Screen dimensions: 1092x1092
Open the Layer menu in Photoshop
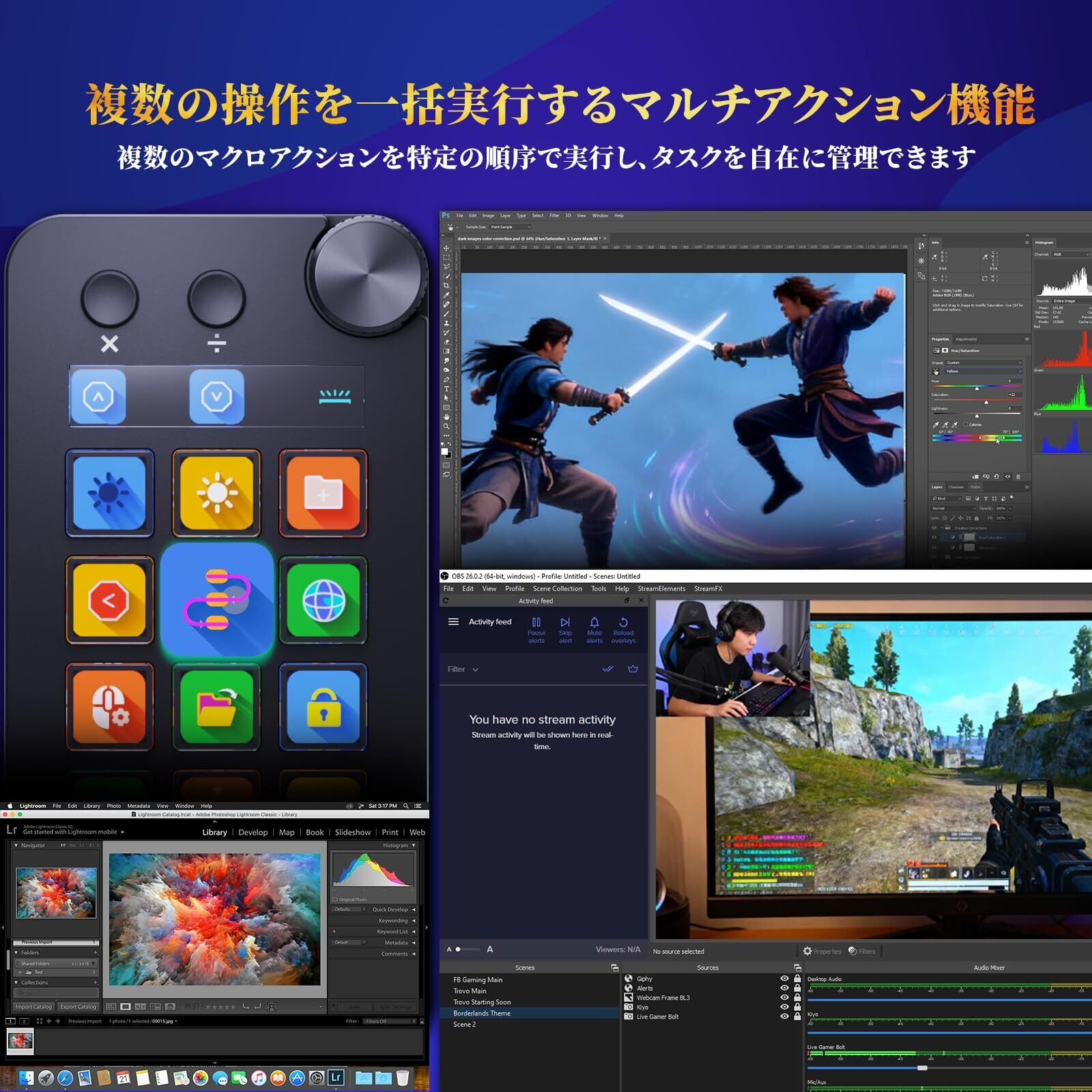coord(506,216)
